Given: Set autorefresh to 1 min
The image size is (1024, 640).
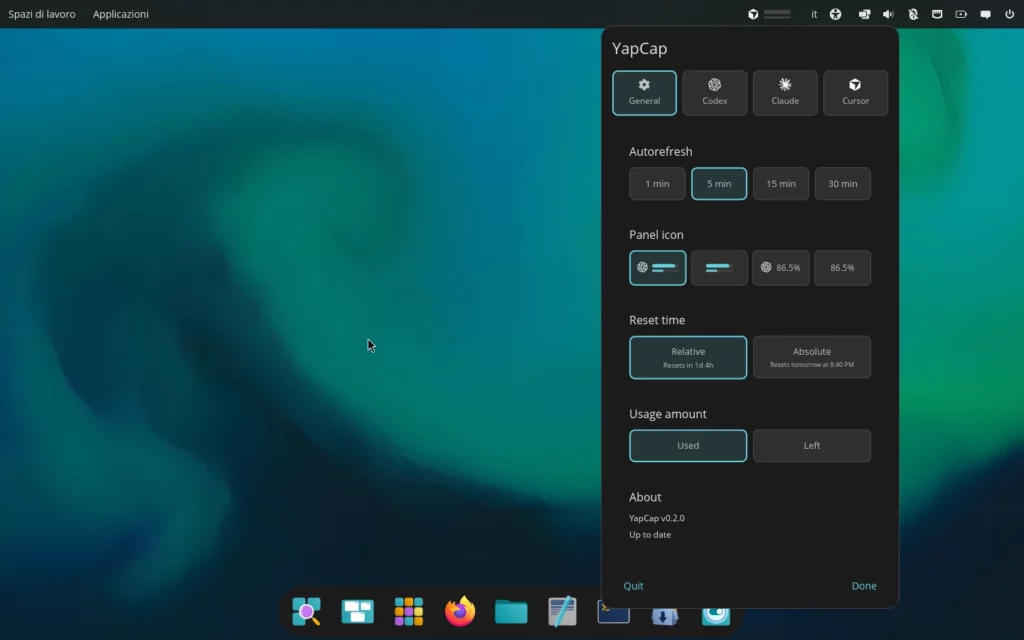Looking at the screenshot, I should 657,184.
